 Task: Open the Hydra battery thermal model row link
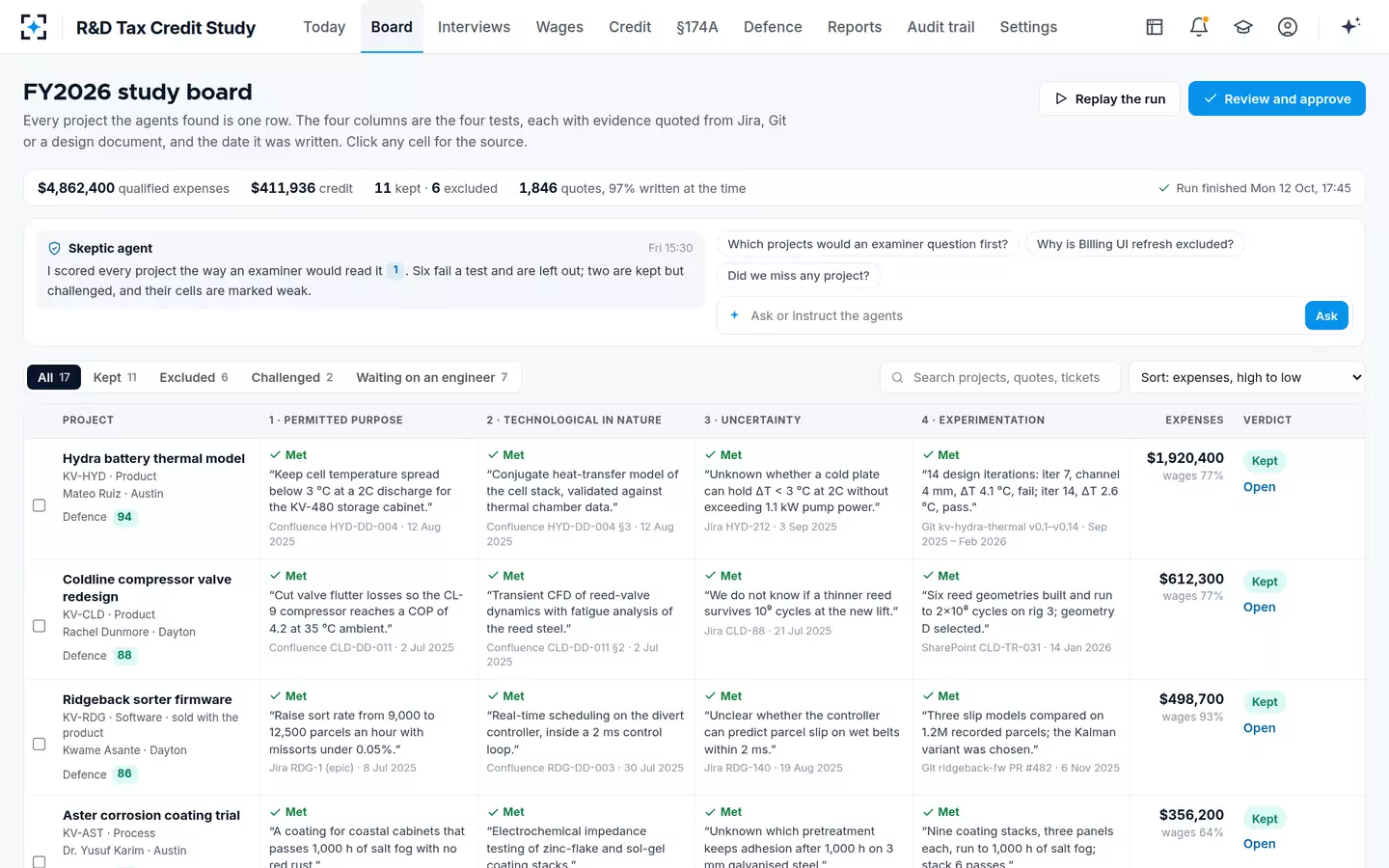click(1259, 487)
